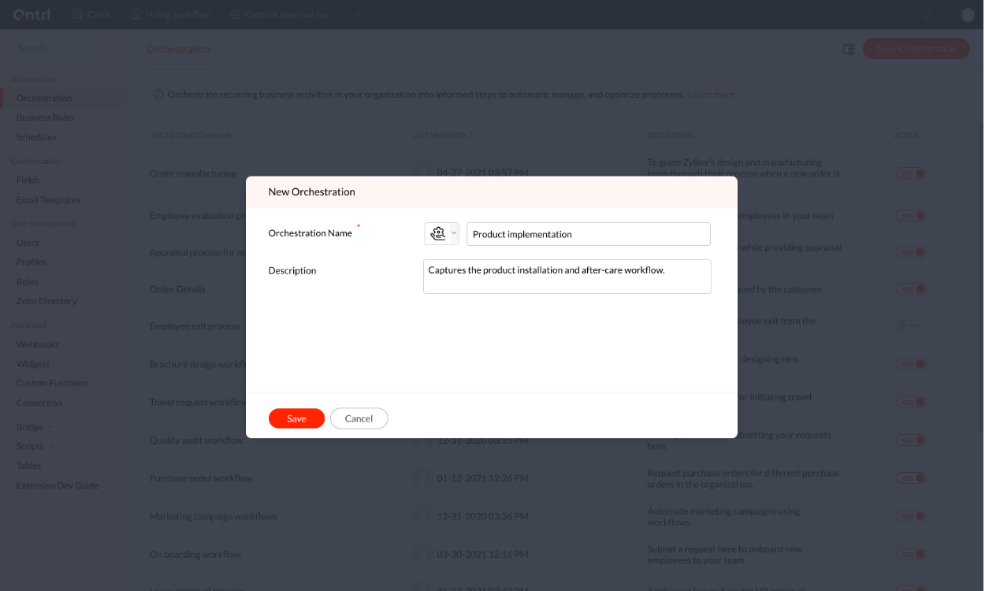Click the orchestration icon in the dialog

[436, 234]
